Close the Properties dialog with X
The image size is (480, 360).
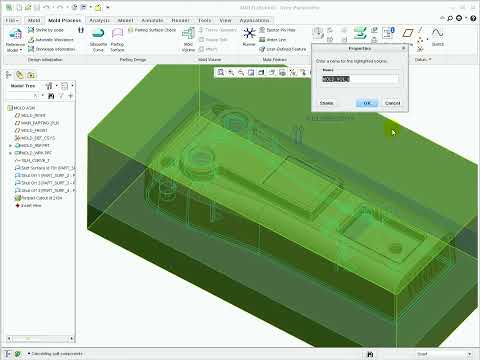[404, 48]
